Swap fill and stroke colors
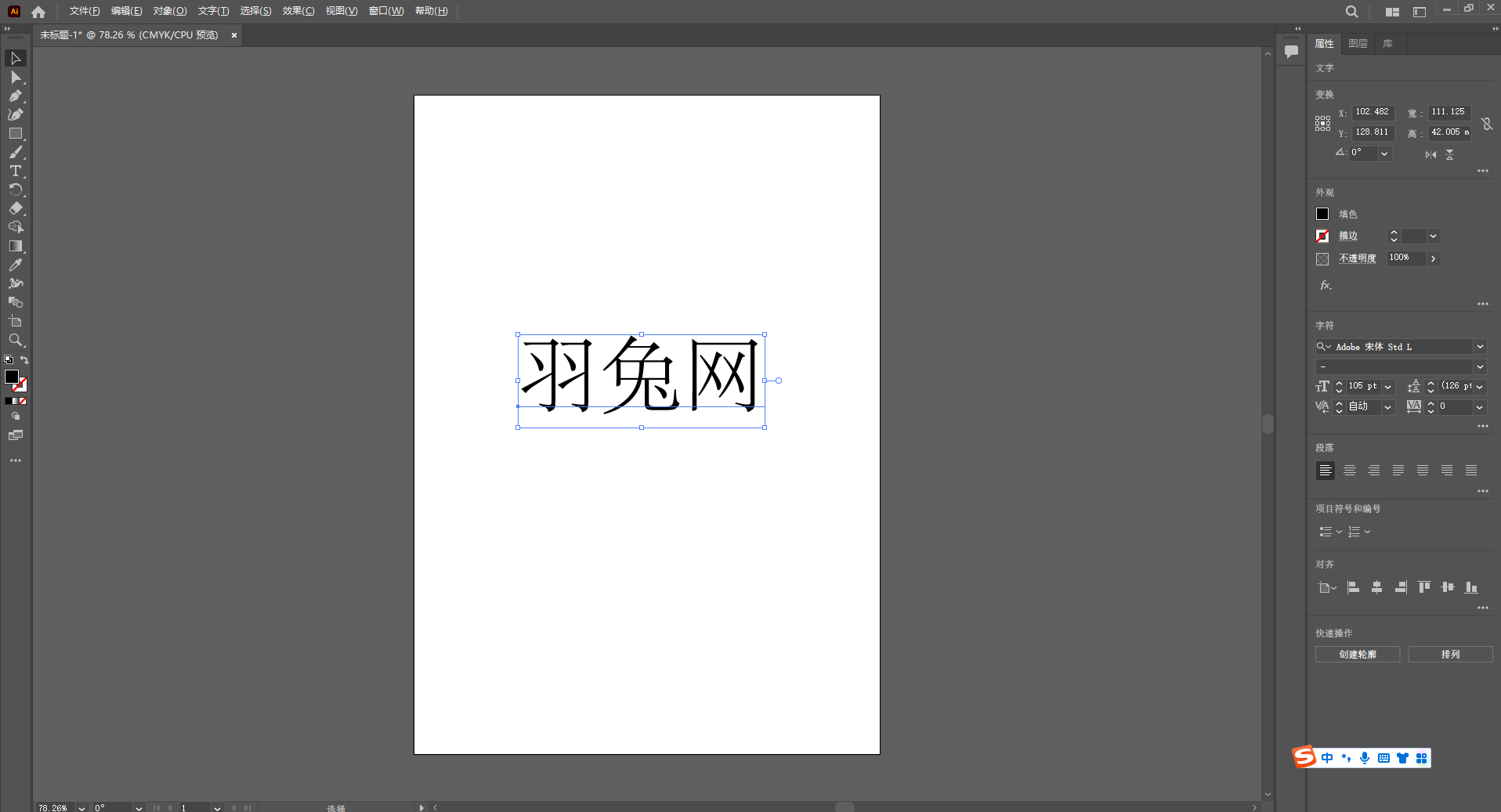Screen dimensions: 1501x812 tap(25, 360)
